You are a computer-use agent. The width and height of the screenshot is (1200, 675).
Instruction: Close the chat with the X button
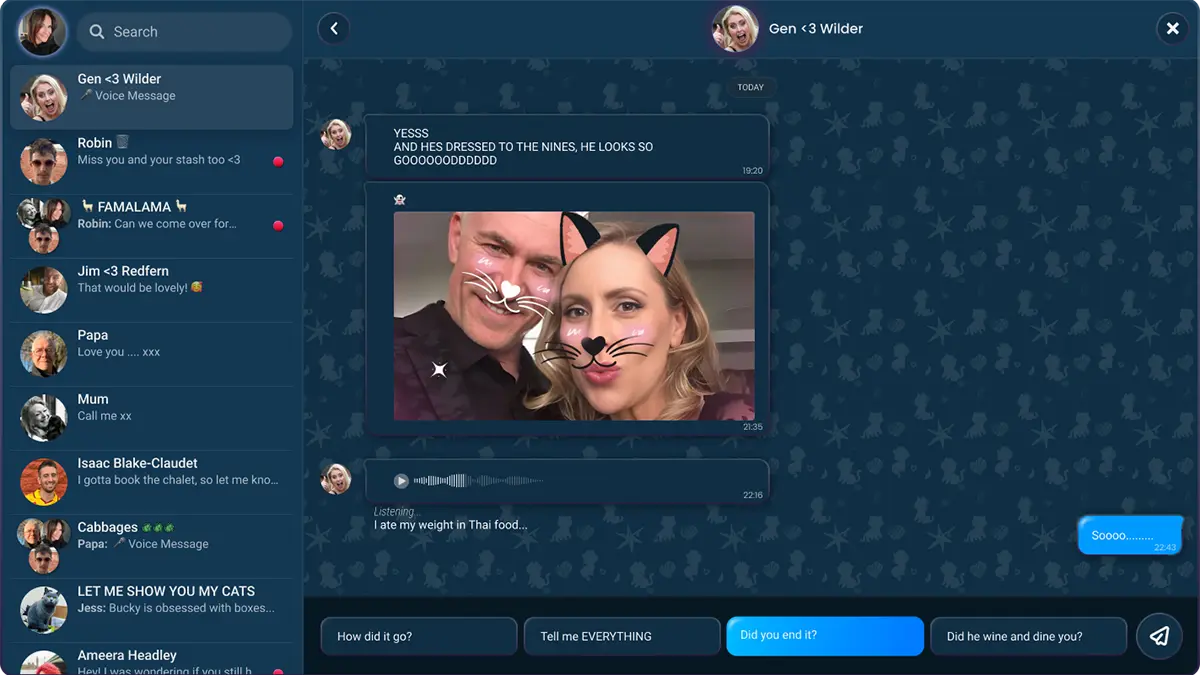point(1172,29)
